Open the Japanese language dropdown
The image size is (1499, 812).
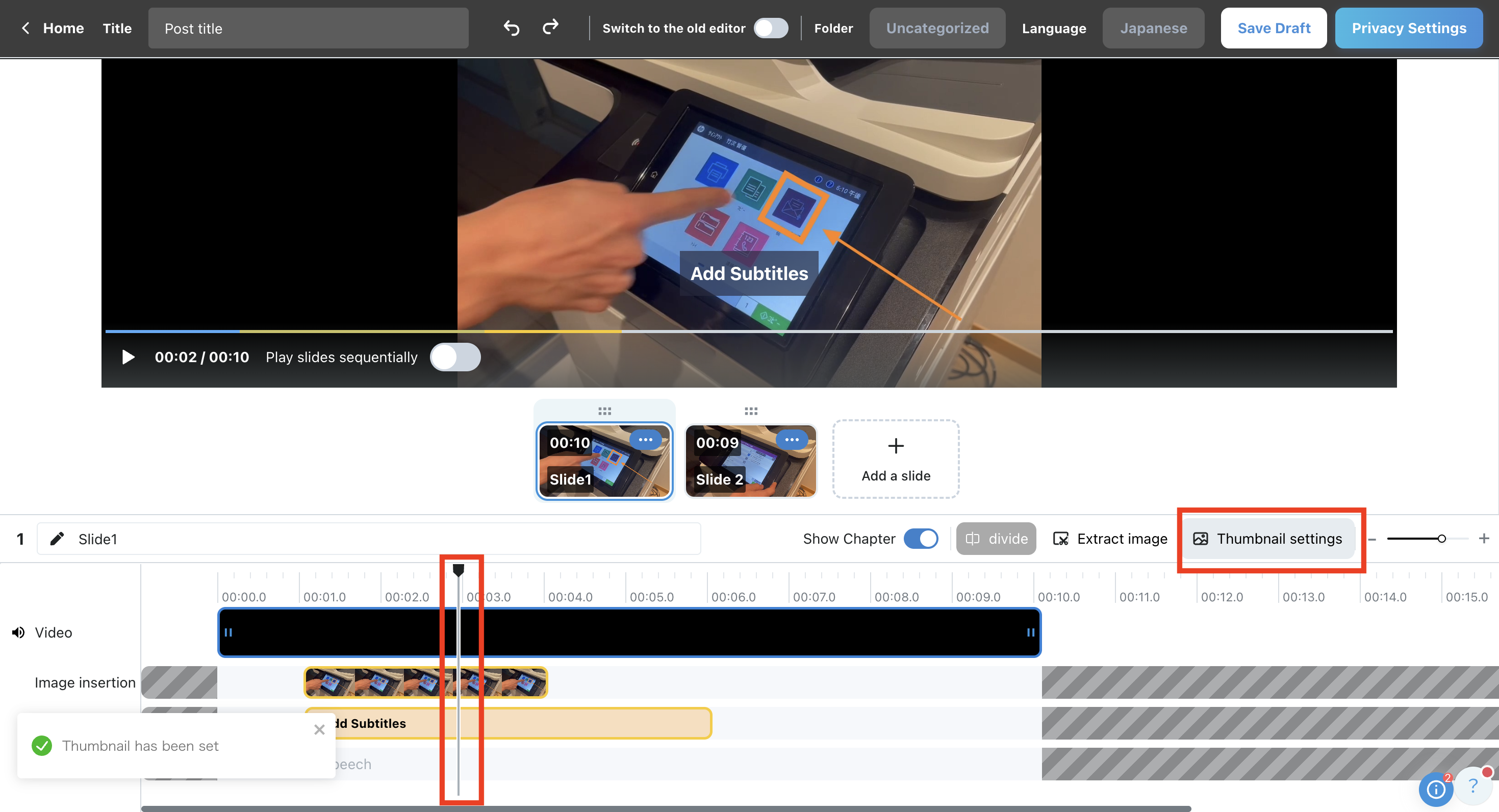tap(1153, 28)
